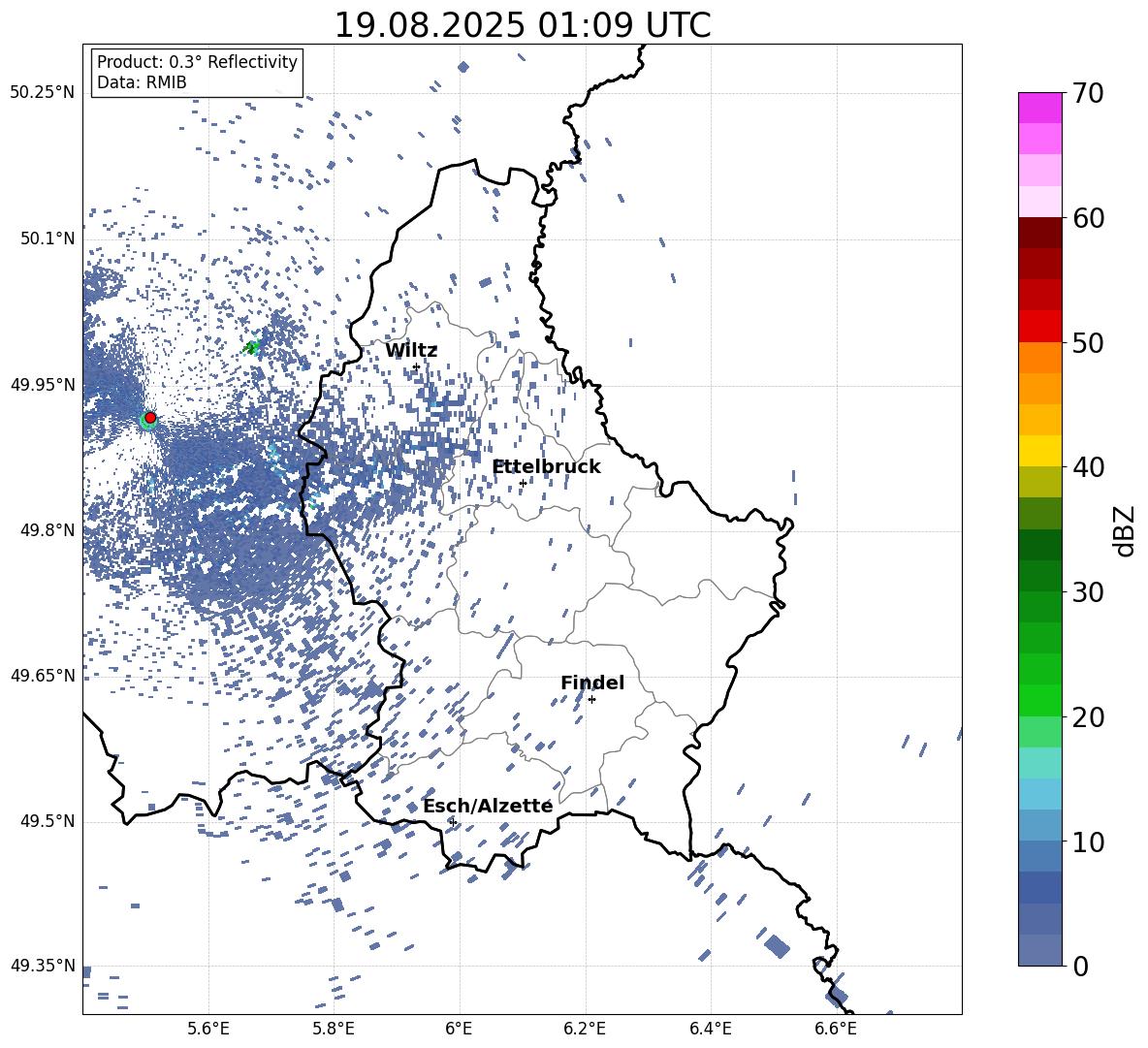
Task: Click the 49.5°N latitude label
Action: coord(48,821)
